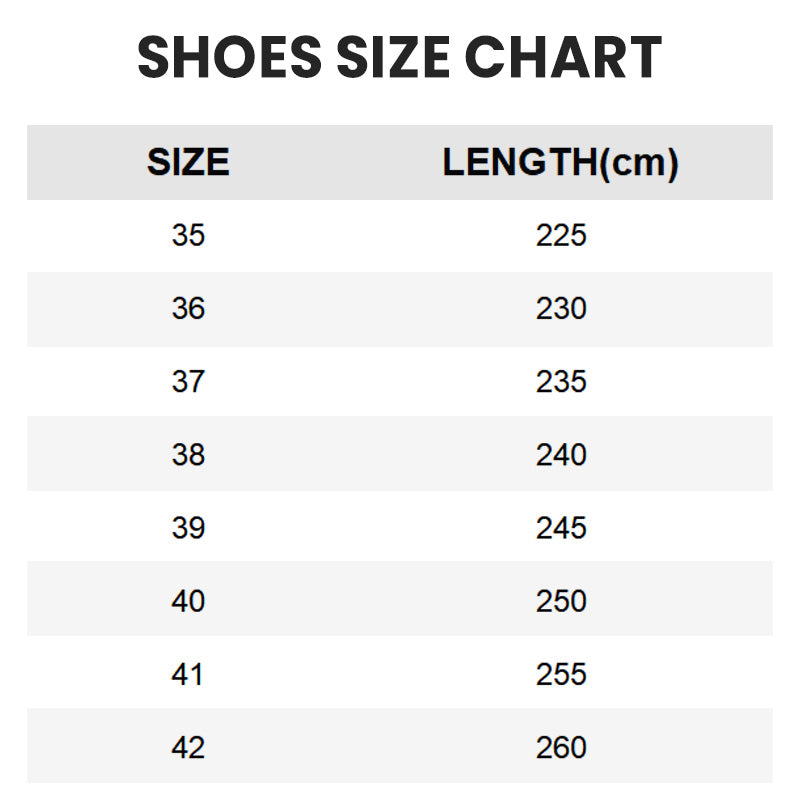Click the length value 235

coord(560,382)
